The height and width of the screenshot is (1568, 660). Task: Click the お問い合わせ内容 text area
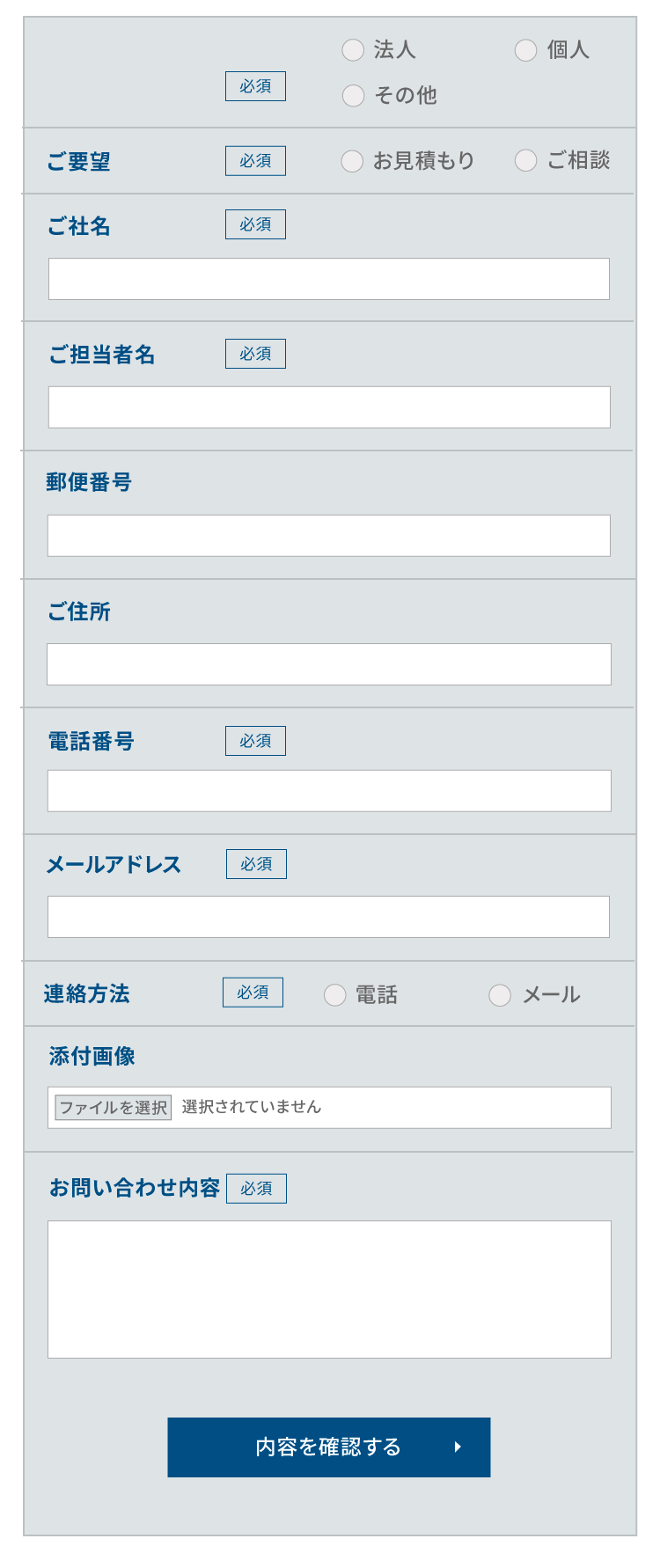[328, 1289]
